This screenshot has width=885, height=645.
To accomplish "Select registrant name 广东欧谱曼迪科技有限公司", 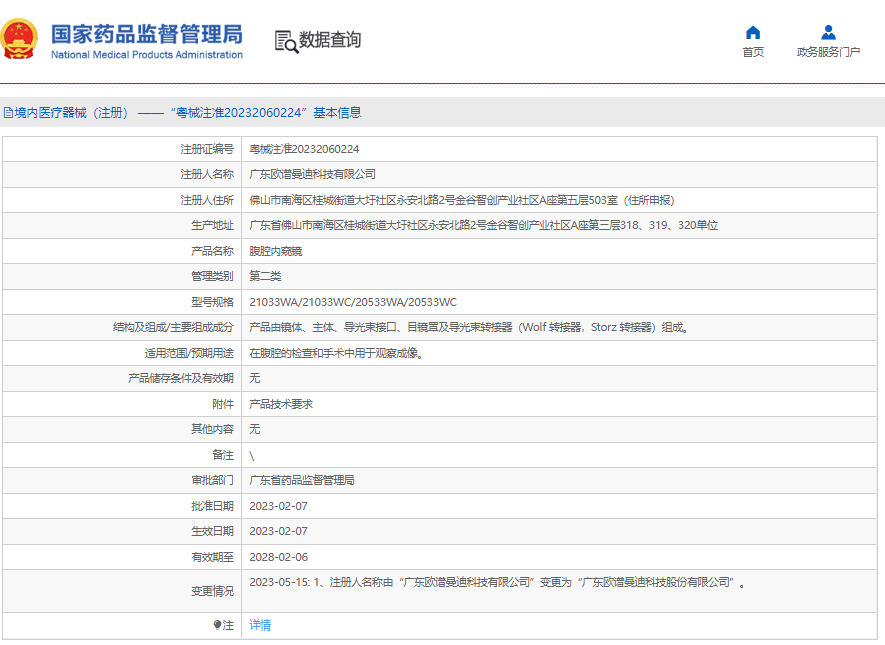I will [313, 174].
